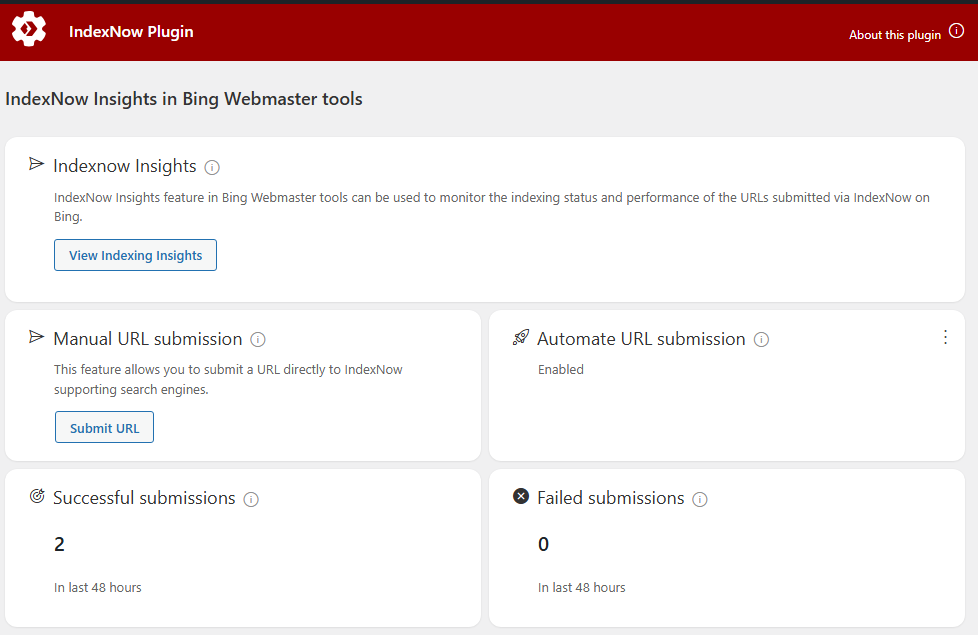The width and height of the screenshot is (978, 635).
Task: Click info icon beside Indexnow Insights heading
Action: (x=212, y=167)
